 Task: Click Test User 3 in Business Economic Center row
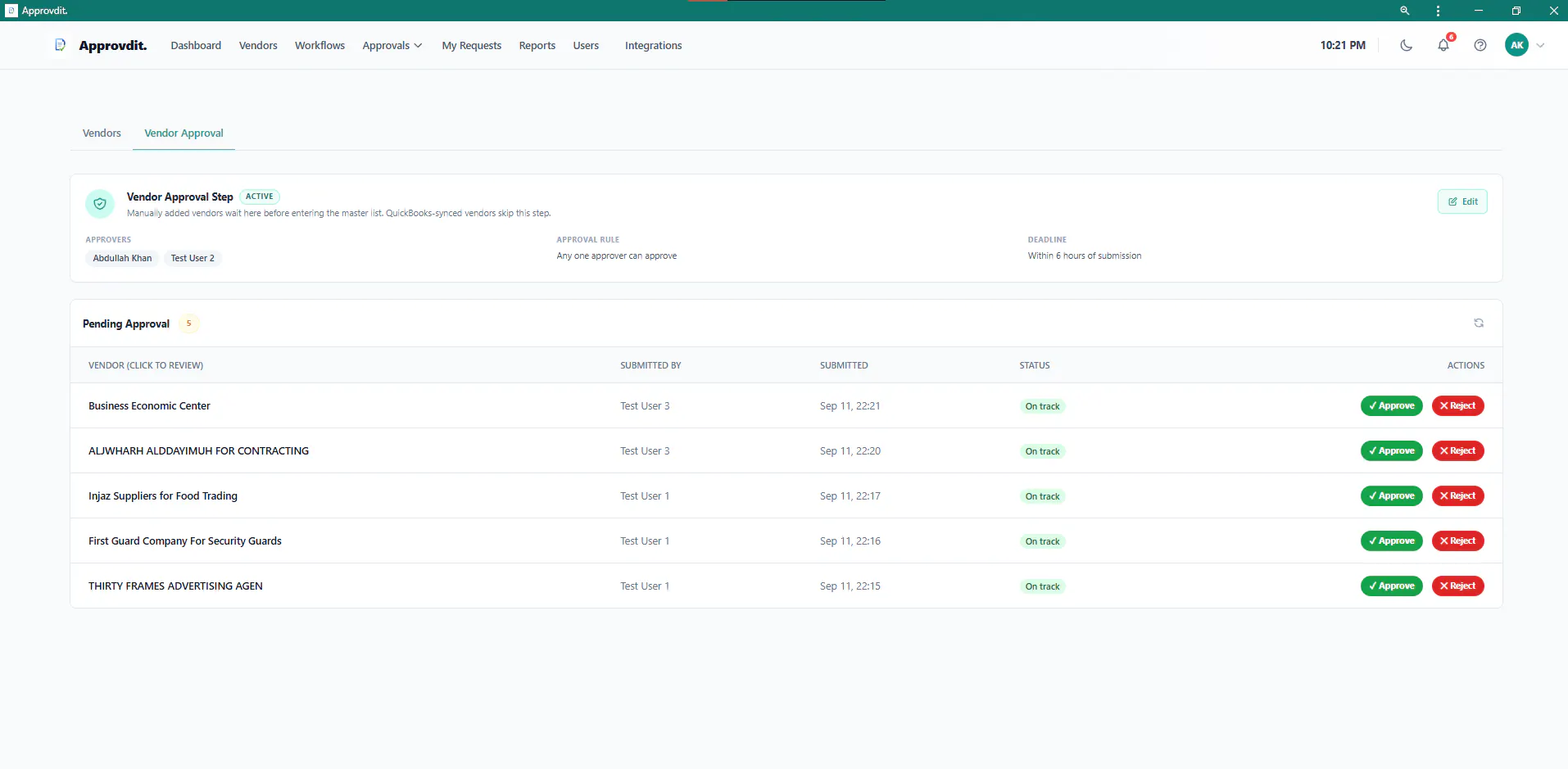pyautogui.click(x=645, y=405)
